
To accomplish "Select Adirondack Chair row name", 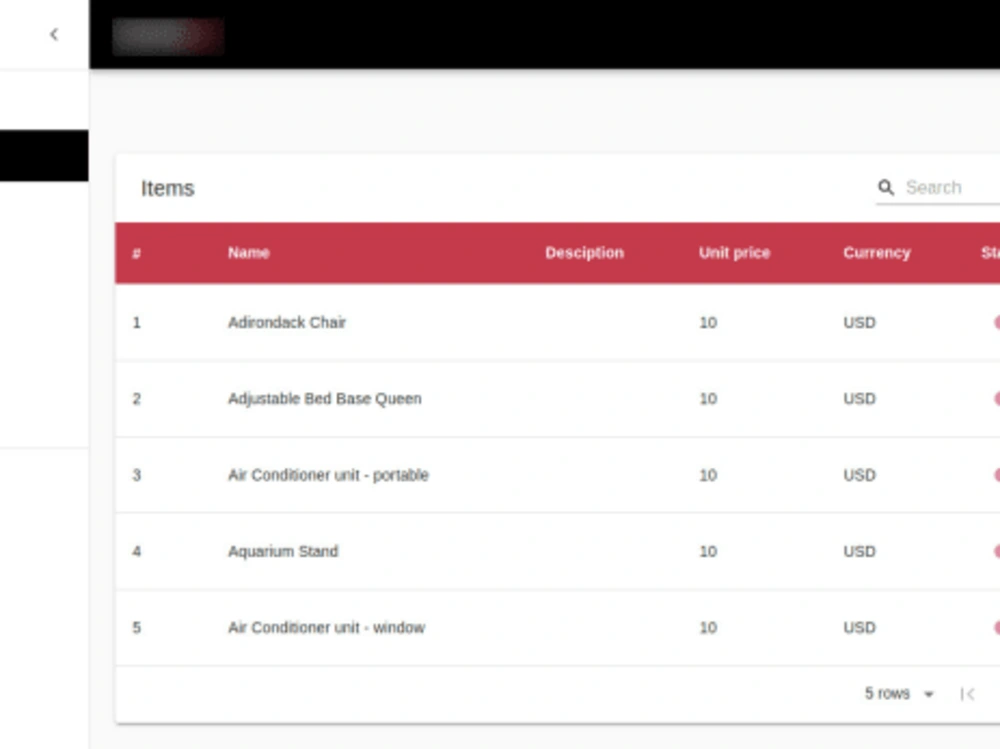I will click(286, 322).
